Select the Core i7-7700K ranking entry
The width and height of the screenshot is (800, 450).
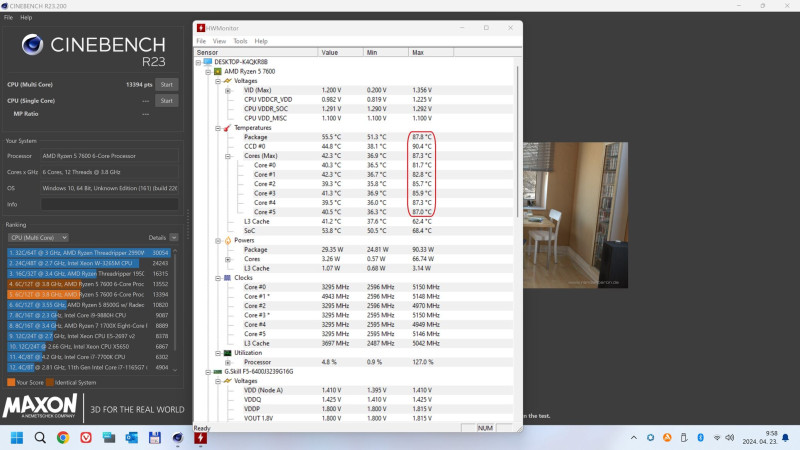pyautogui.click(x=88, y=357)
